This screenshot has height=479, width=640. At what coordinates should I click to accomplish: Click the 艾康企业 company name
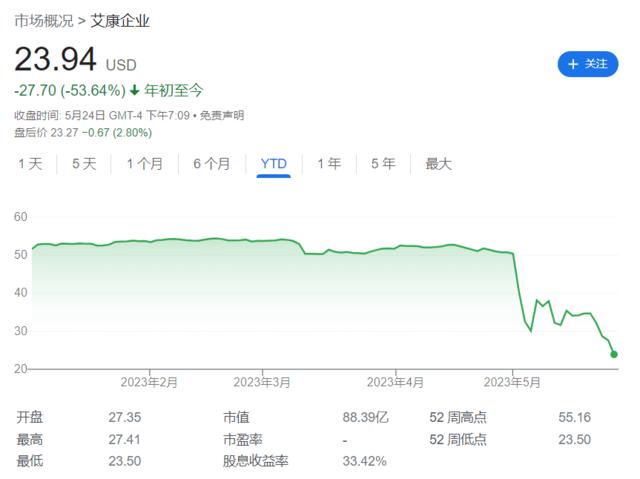click(120, 21)
